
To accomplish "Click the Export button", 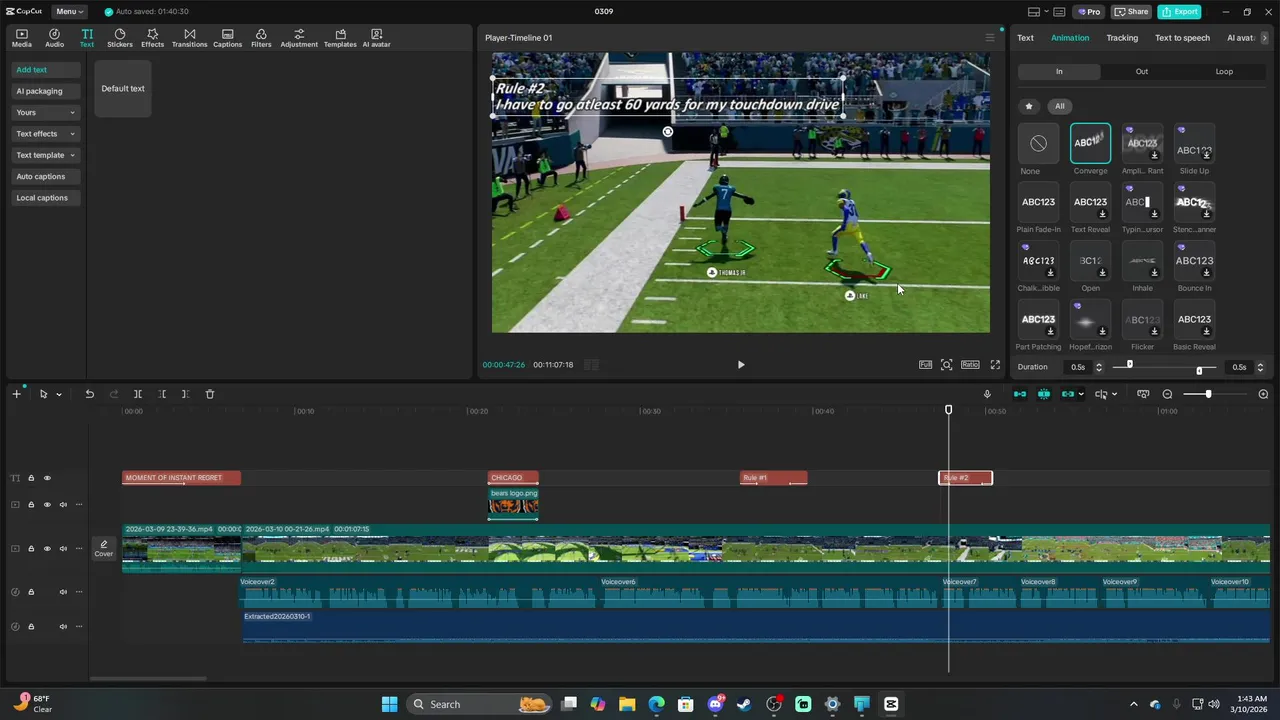I will pyautogui.click(x=1179, y=12).
